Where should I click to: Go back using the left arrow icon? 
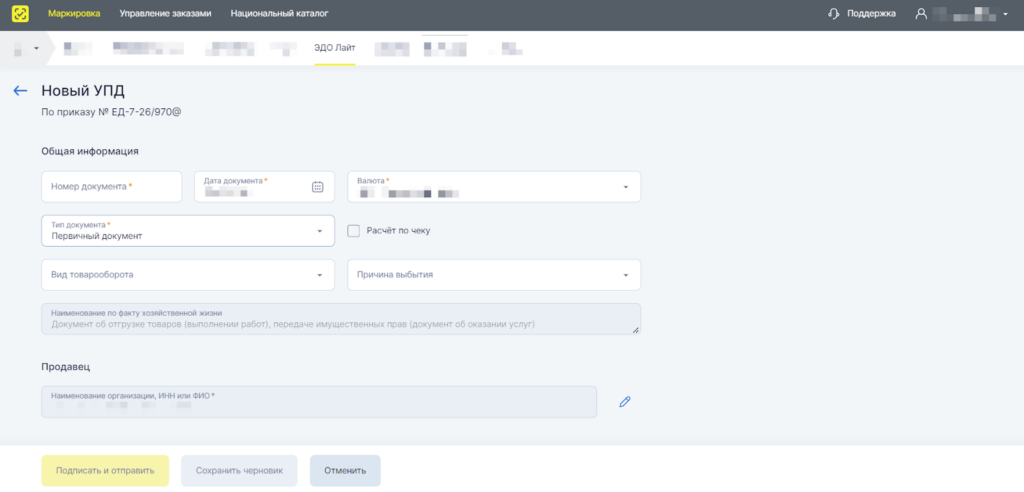coord(20,91)
